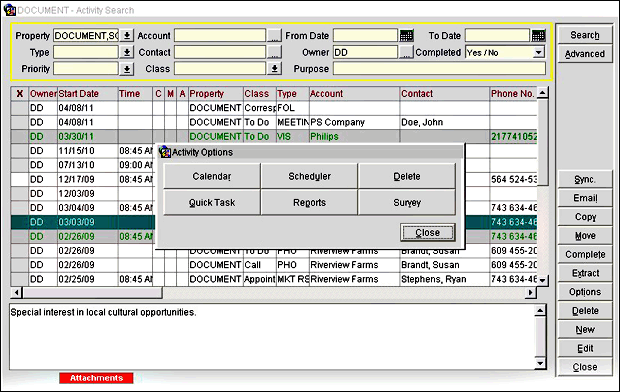The height and width of the screenshot is (392, 620).
Task: Click the Owner lookup ellipsis button
Action: click(406, 52)
